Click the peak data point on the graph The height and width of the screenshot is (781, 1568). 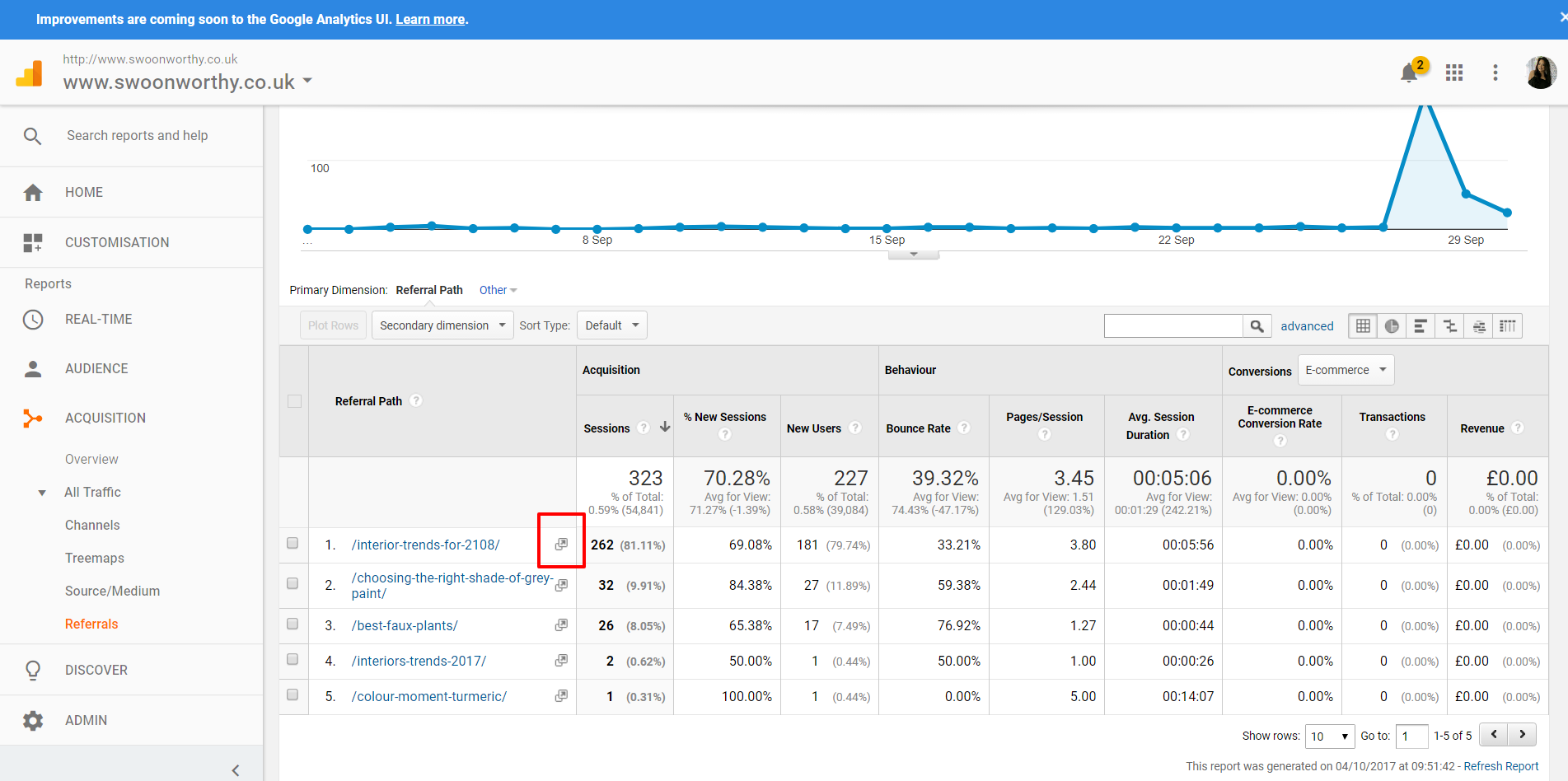pos(1425,105)
